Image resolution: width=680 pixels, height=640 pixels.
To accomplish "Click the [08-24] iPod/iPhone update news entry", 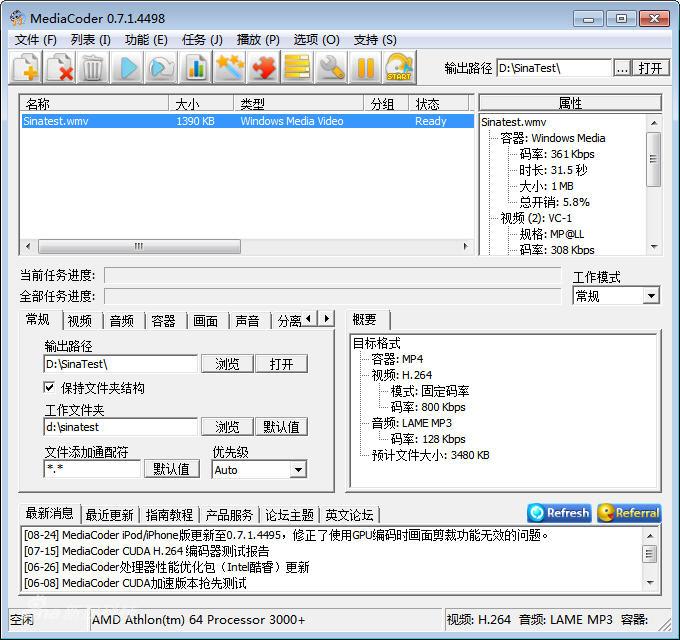I will point(286,535).
